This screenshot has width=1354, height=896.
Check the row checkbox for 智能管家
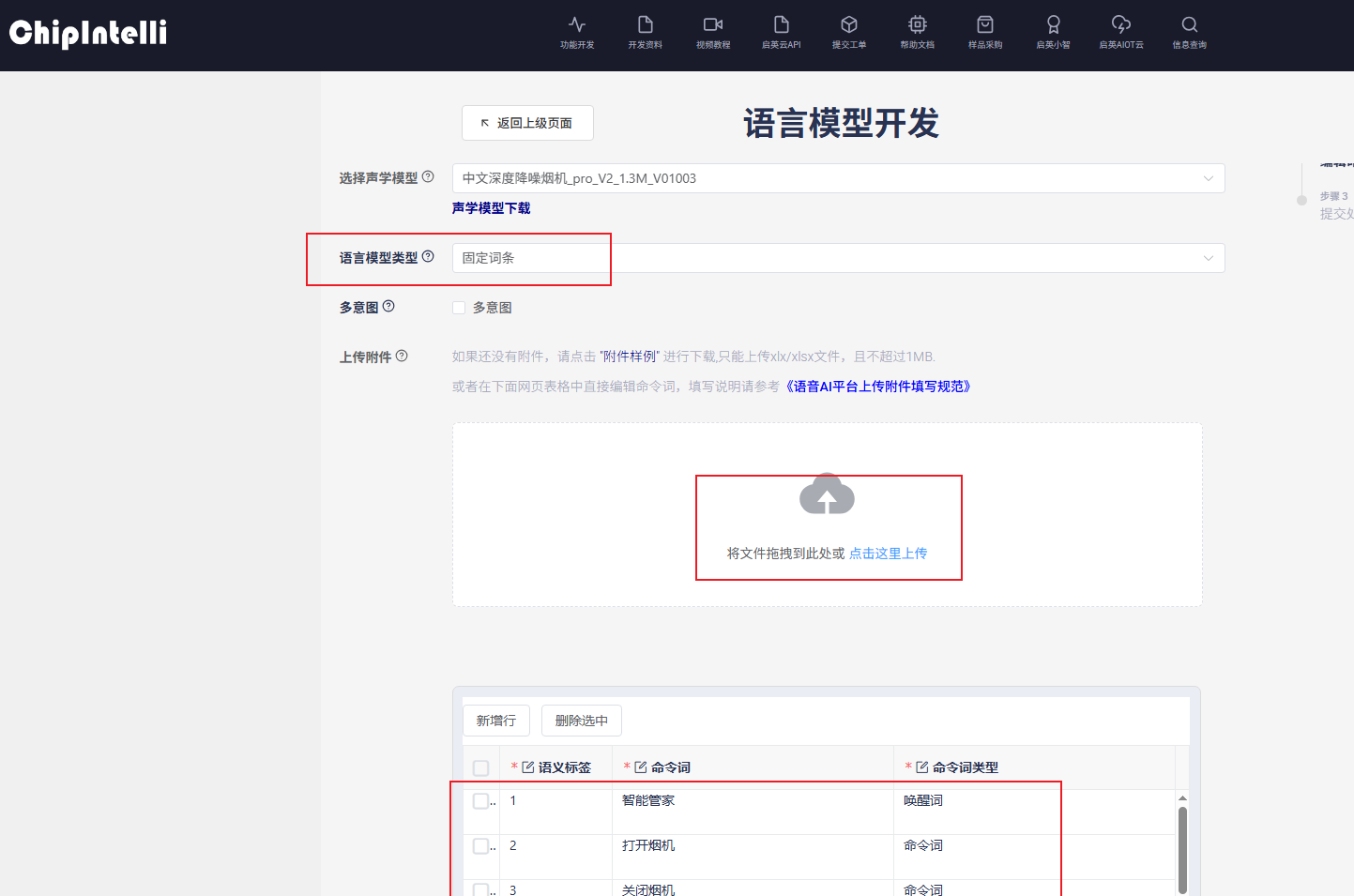click(x=481, y=800)
